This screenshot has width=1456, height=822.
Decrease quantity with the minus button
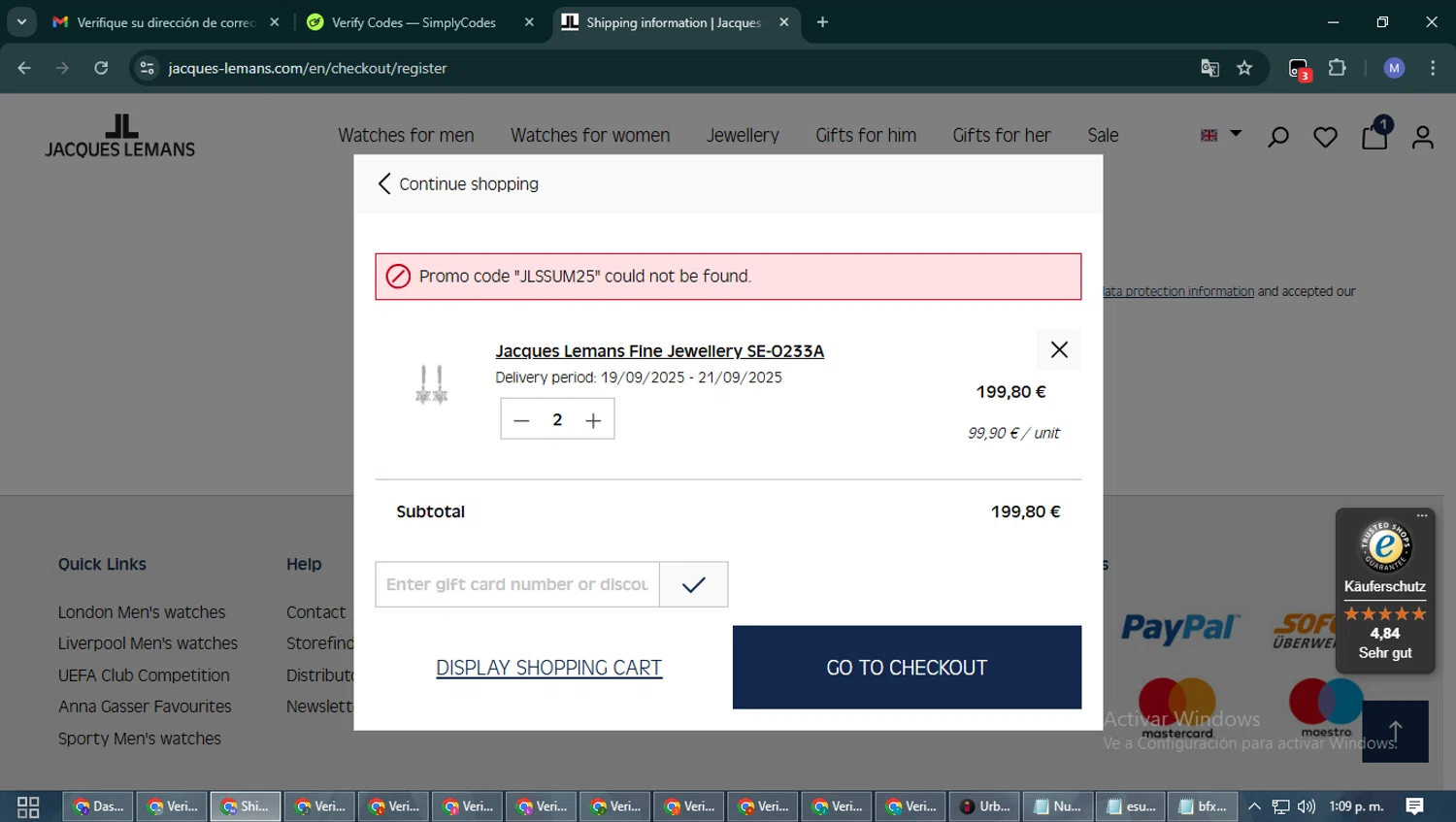[521, 420]
